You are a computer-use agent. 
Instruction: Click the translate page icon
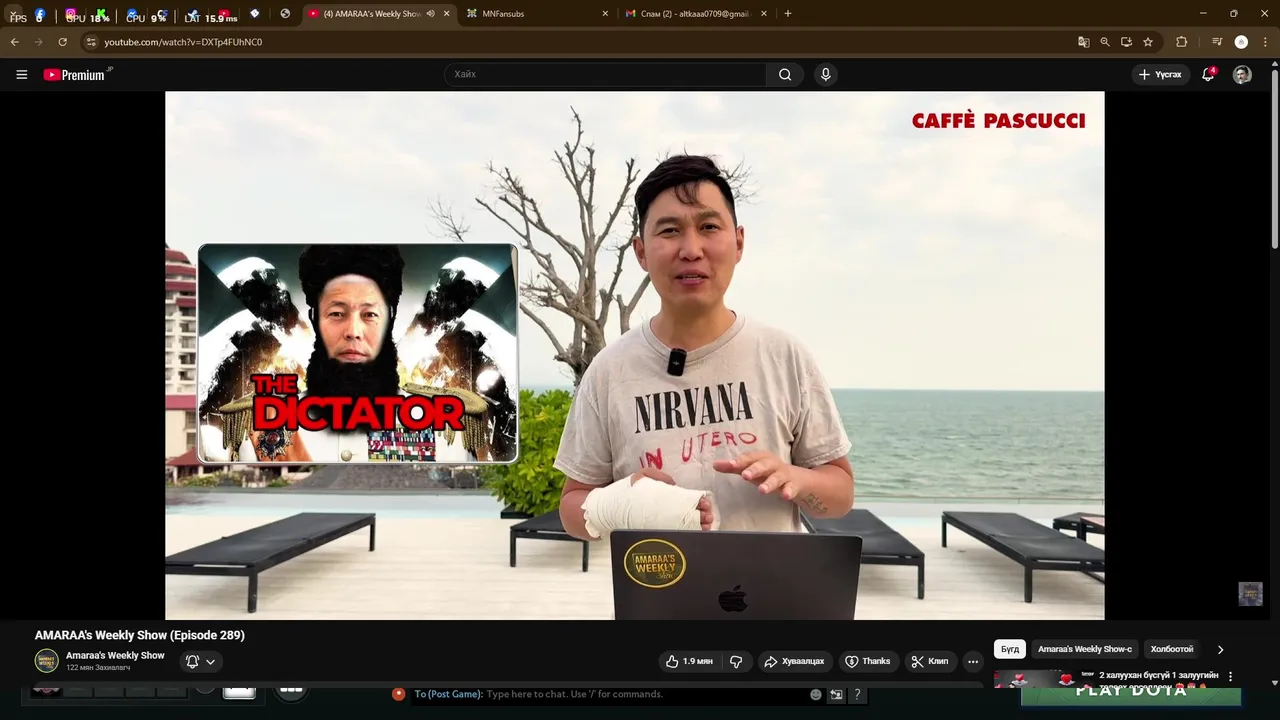tap(1083, 42)
